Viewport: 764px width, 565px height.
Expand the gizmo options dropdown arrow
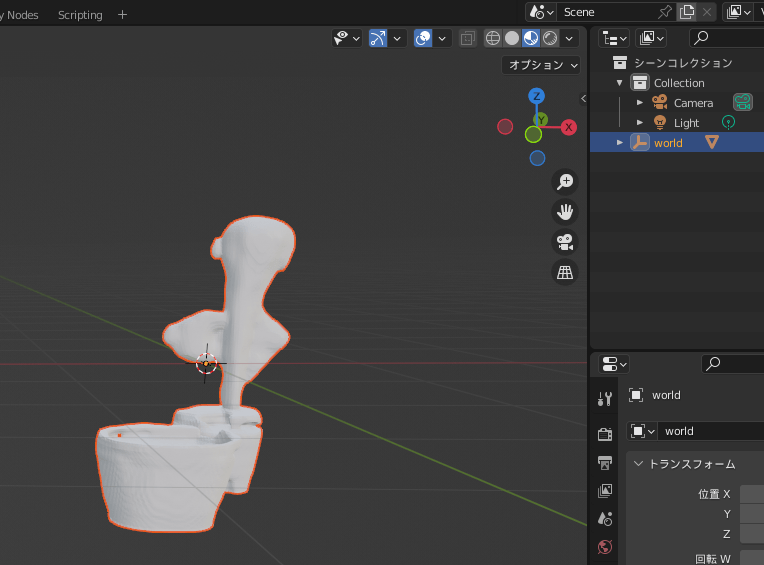[x=397, y=38]
